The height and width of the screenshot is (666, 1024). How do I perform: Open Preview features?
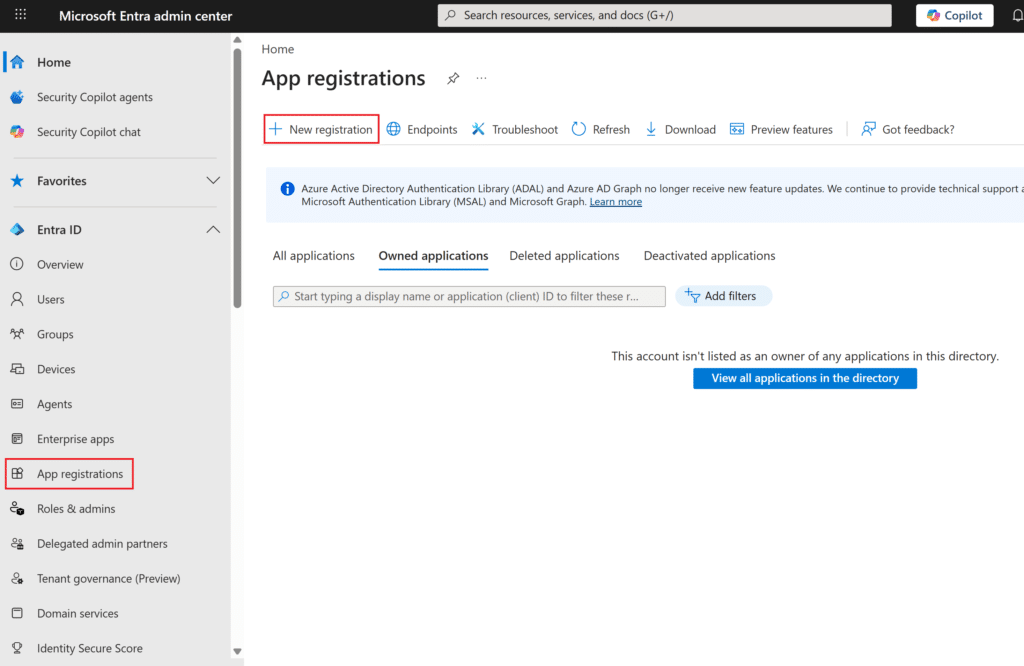[781, 129]
